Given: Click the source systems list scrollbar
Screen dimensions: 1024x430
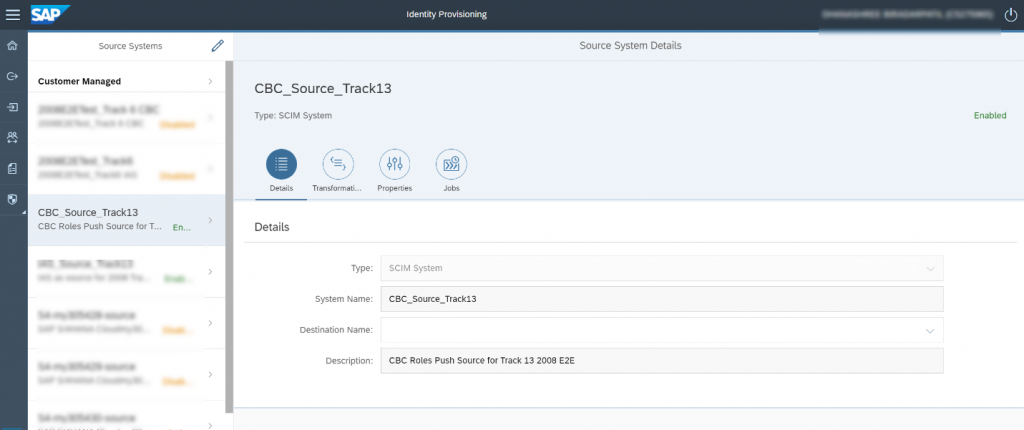Looking at the screenshot, I should click(x=229, y=237).
